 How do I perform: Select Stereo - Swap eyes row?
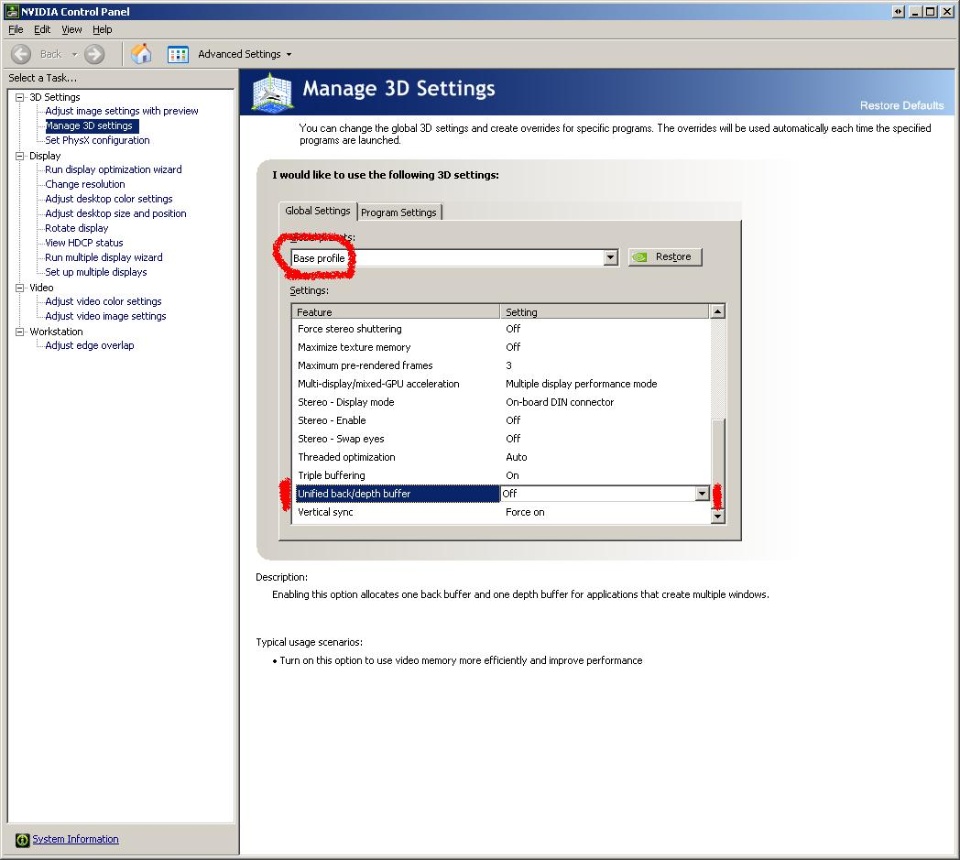point(501,439)
